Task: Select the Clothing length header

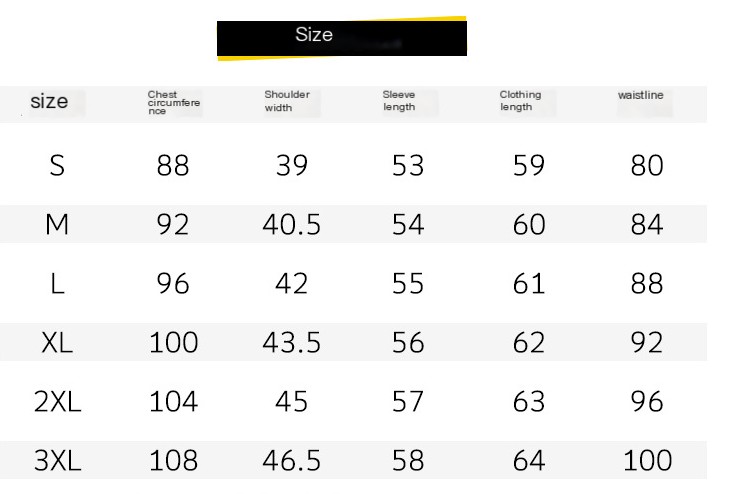Action: pyautogui.click(x=520, y=100)
